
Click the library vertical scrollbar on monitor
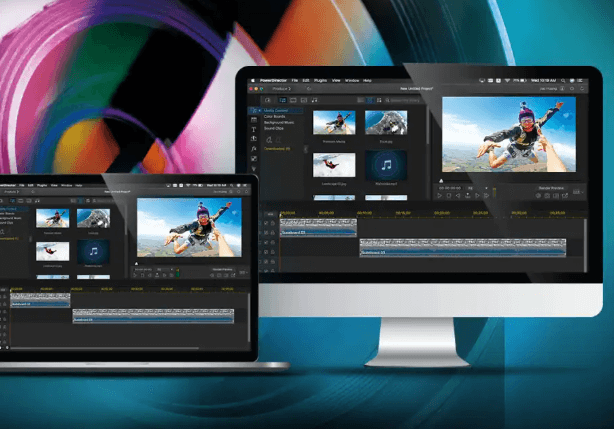[x=428, y=127]
